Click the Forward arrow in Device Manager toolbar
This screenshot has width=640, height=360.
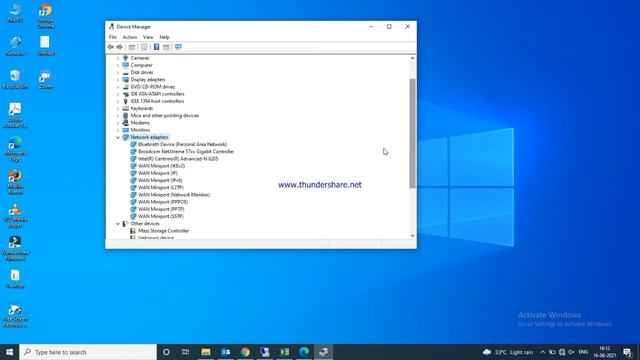click(x=120, y=47)
